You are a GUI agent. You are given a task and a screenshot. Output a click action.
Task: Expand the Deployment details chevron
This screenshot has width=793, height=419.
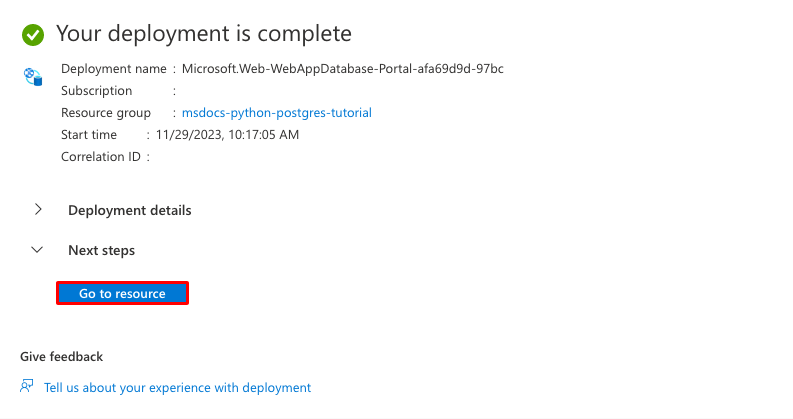[38, 210]
